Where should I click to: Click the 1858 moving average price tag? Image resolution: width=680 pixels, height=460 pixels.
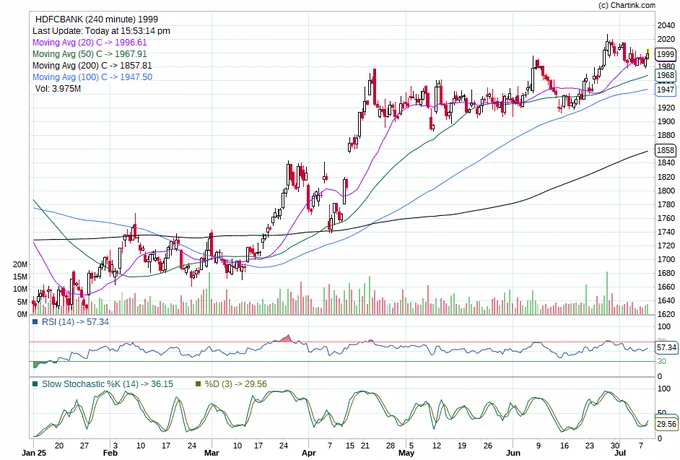(x=665, y=150)
